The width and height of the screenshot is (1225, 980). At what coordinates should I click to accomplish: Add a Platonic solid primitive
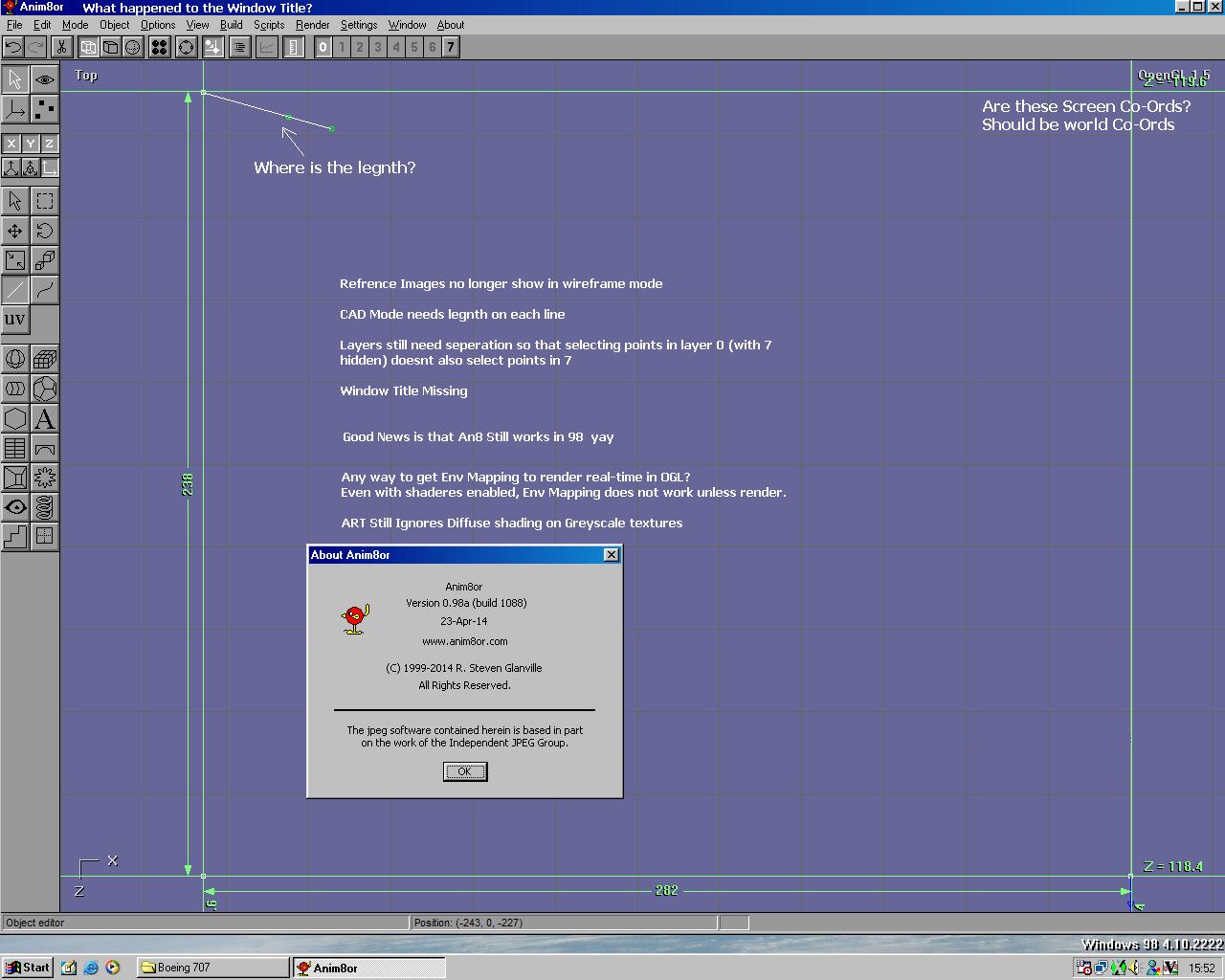click(44, 389)
